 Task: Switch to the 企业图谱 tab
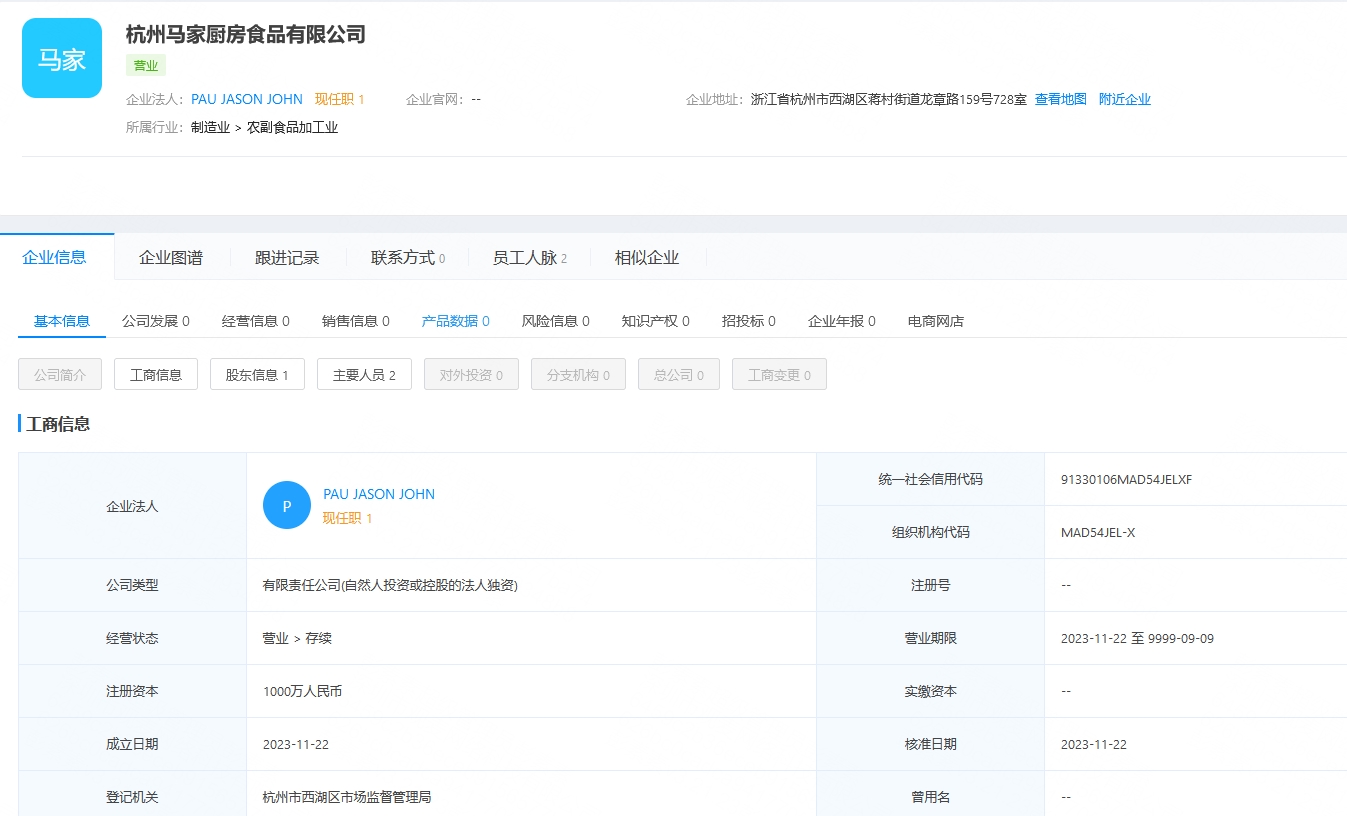click(171, 257)
